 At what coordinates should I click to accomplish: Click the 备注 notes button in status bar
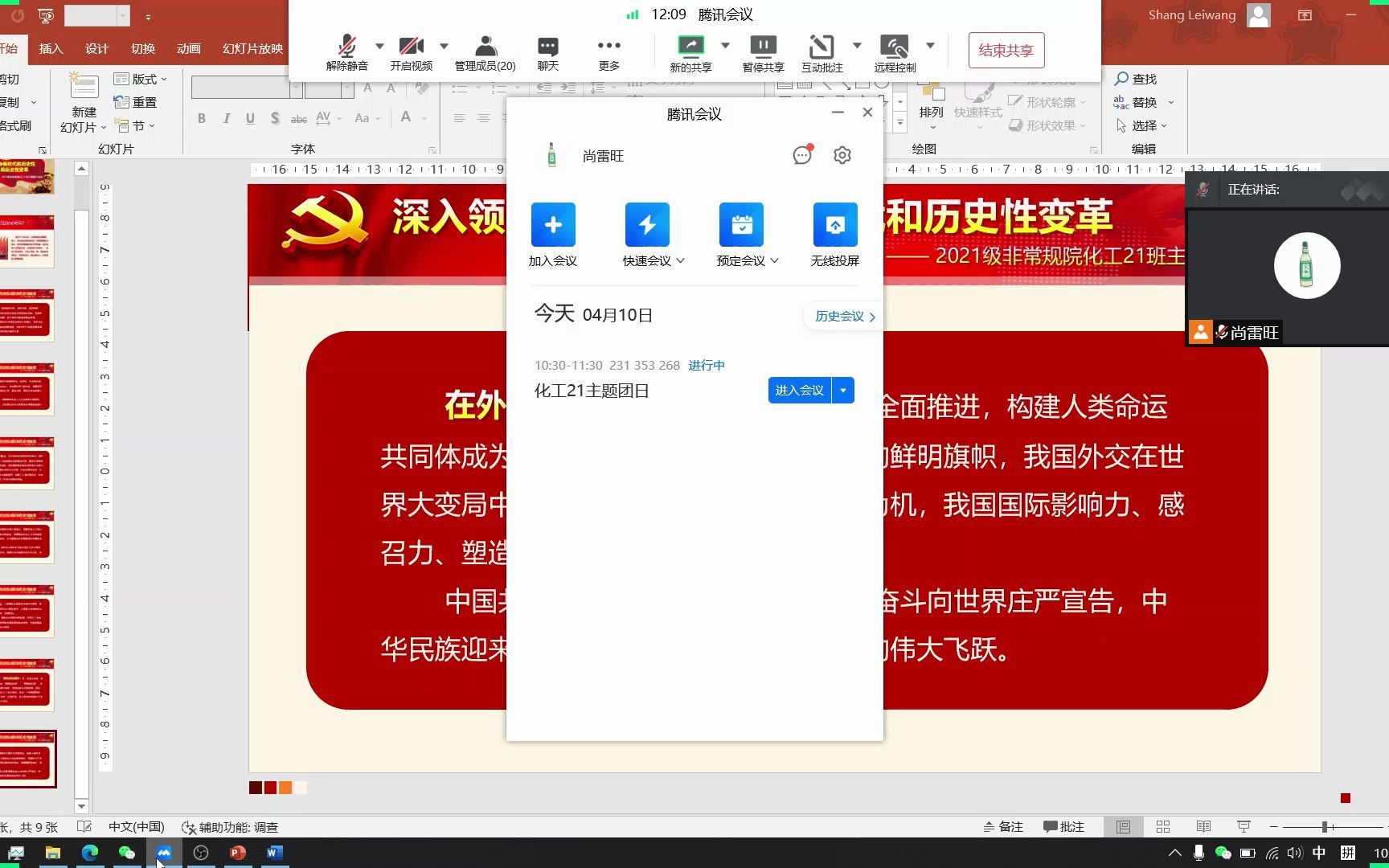pyautogui.click(x=1003, y=826)
